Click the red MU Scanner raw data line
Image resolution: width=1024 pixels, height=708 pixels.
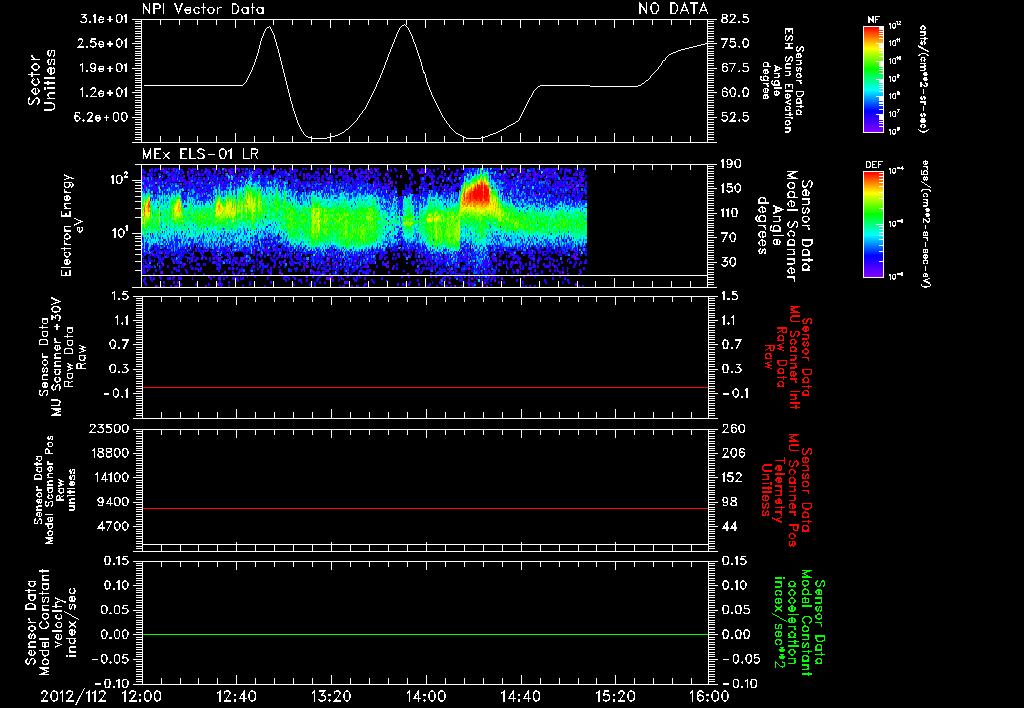tap(425, 387)
